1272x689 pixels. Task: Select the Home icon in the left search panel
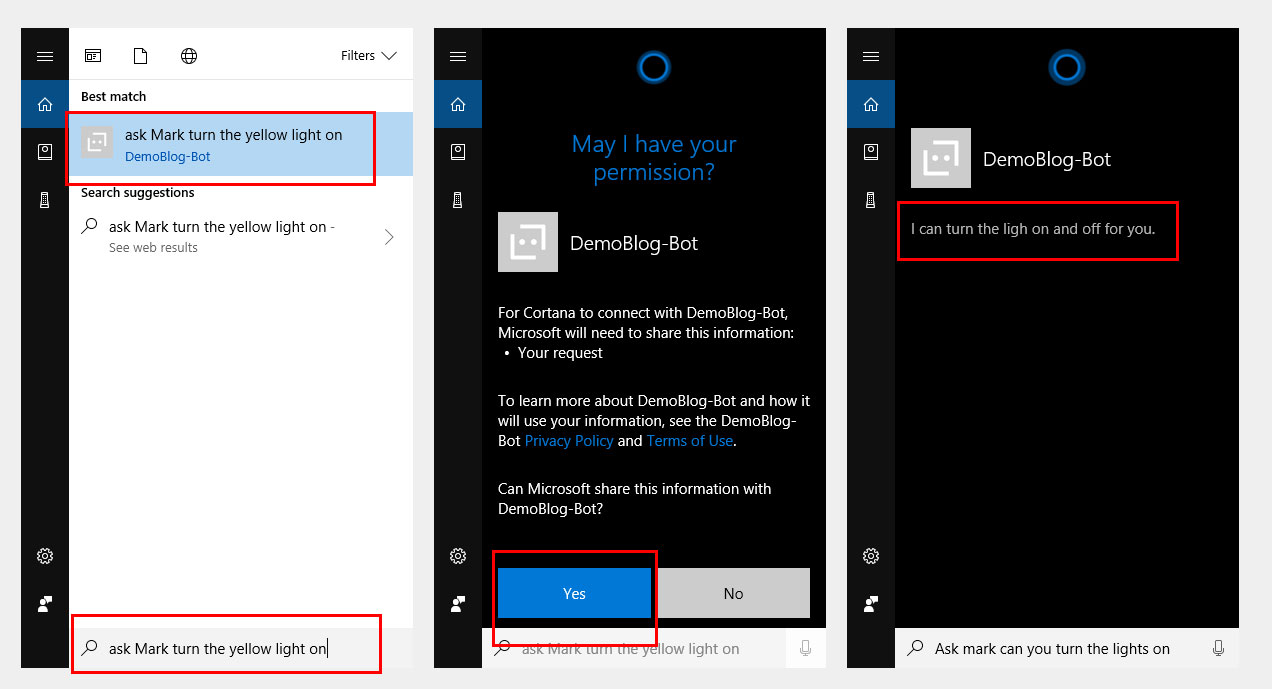45,104
